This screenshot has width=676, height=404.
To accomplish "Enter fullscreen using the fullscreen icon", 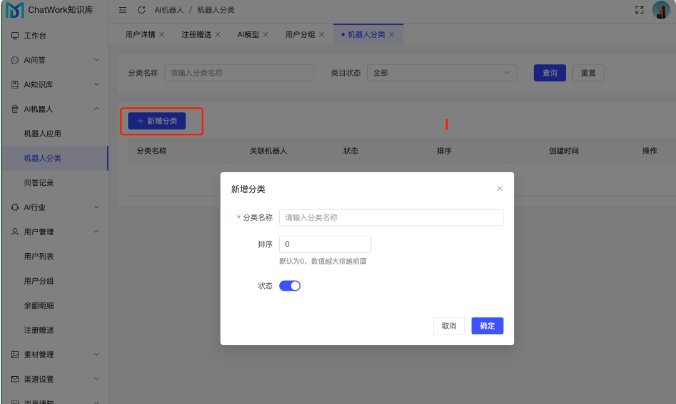I will coord(639,10).
